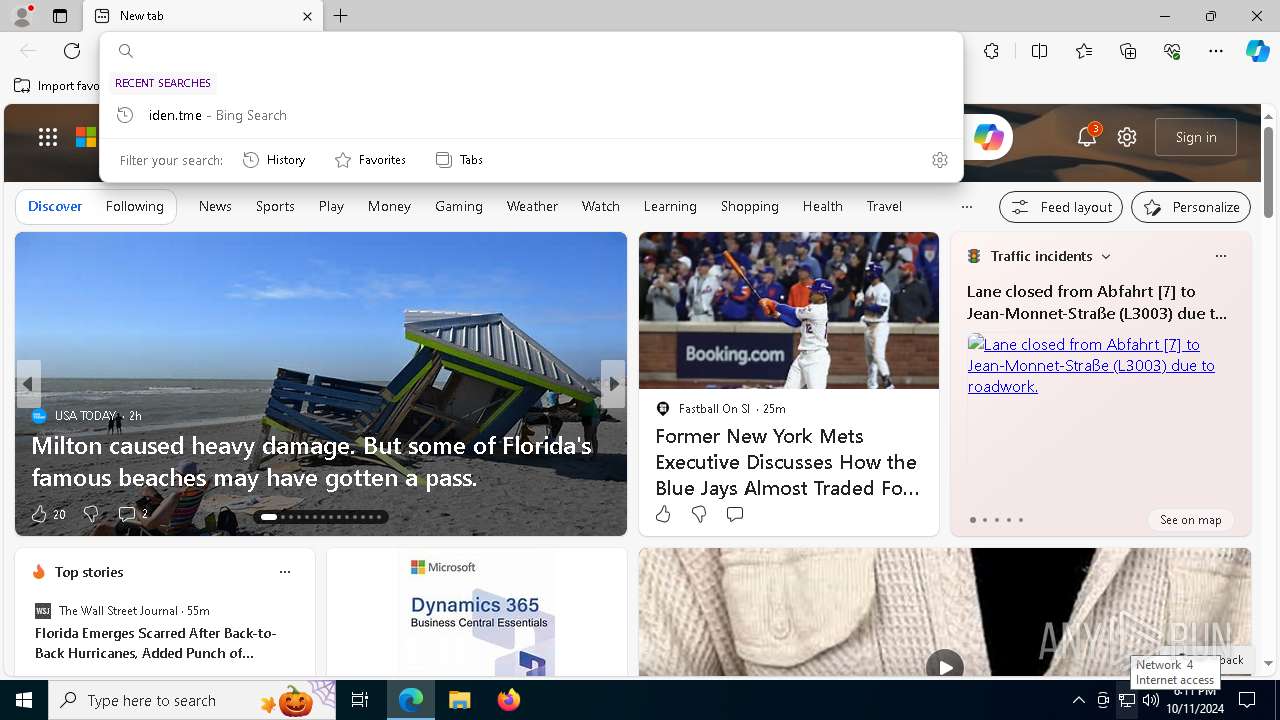Filter search by Tabs
The height and width of the screenshot is (720, 1280).
(x=459, y=160)
